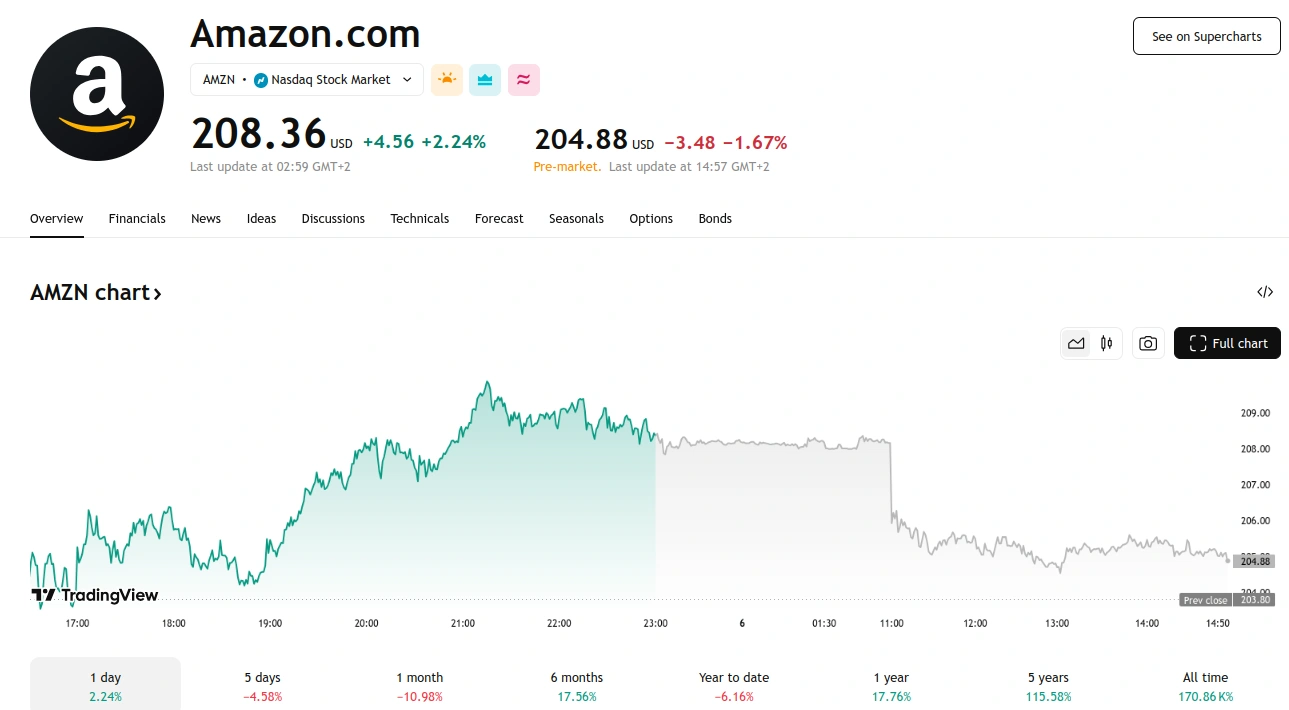Select the 5 days time range
Image resolution: width=1289 pixels, height=710 pixels.
(262, 685)
